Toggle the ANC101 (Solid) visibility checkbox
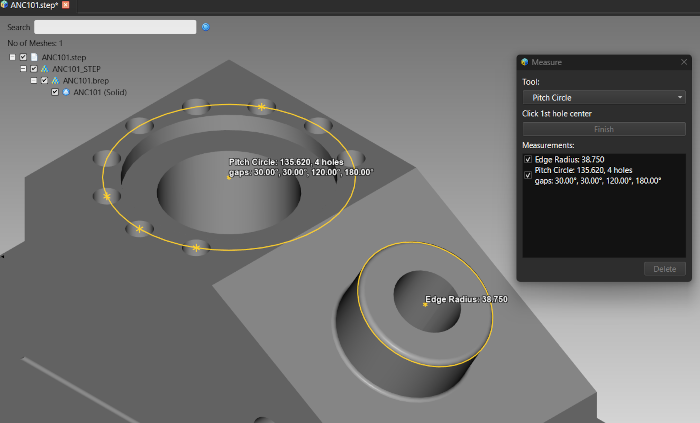Image resolution: width=700 pixels, height=423 pixels. tap(55, 92)
